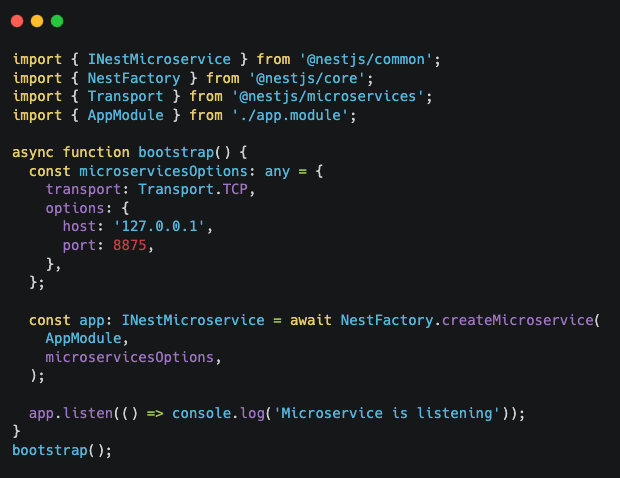Click Transport.TCP value

(193, 189)
